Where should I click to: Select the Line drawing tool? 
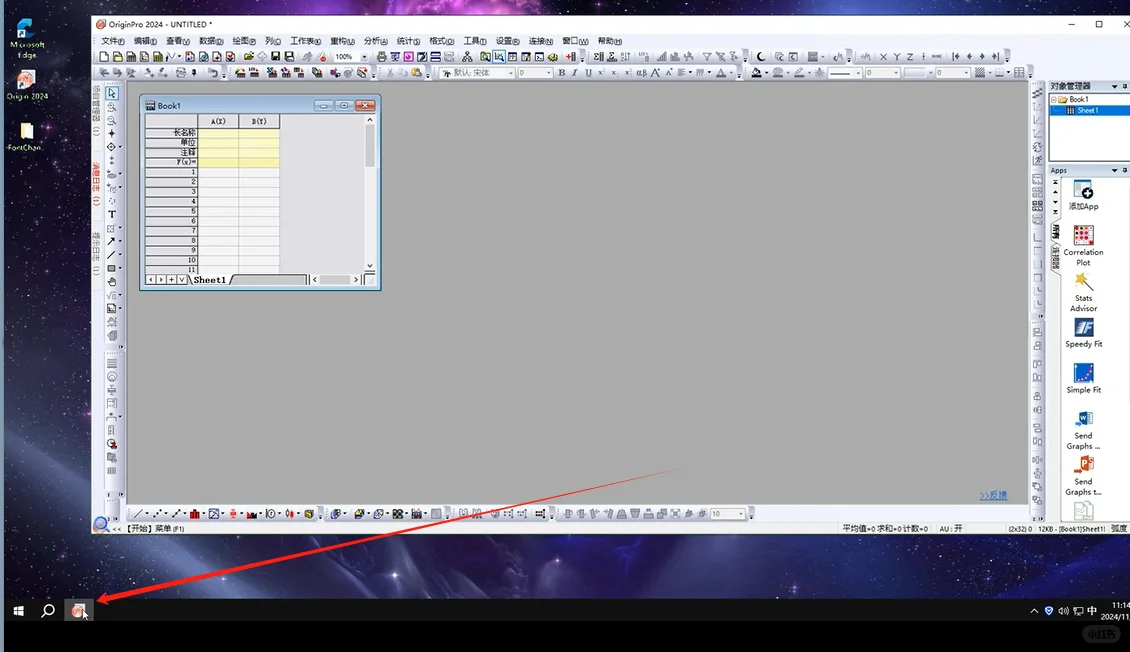pos(111,255)
